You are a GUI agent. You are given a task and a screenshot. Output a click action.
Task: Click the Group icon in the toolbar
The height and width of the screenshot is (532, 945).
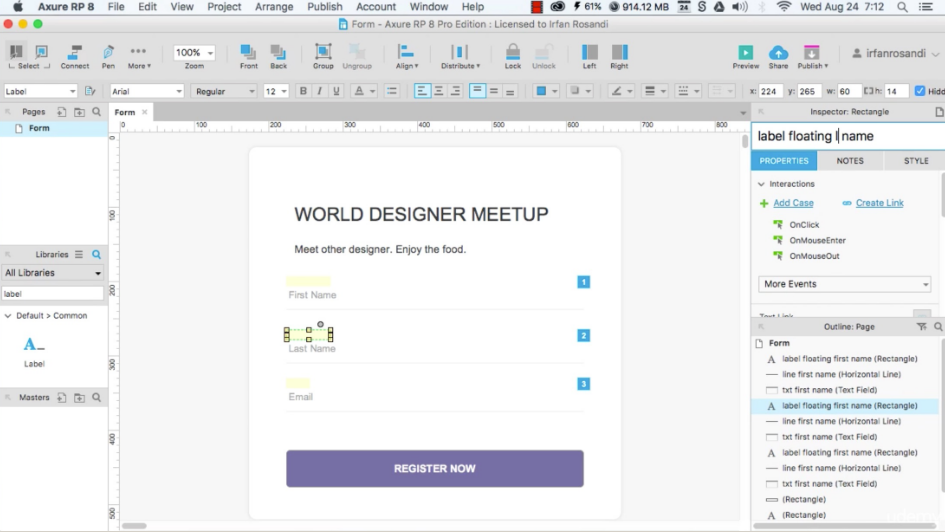coord(323,53)
